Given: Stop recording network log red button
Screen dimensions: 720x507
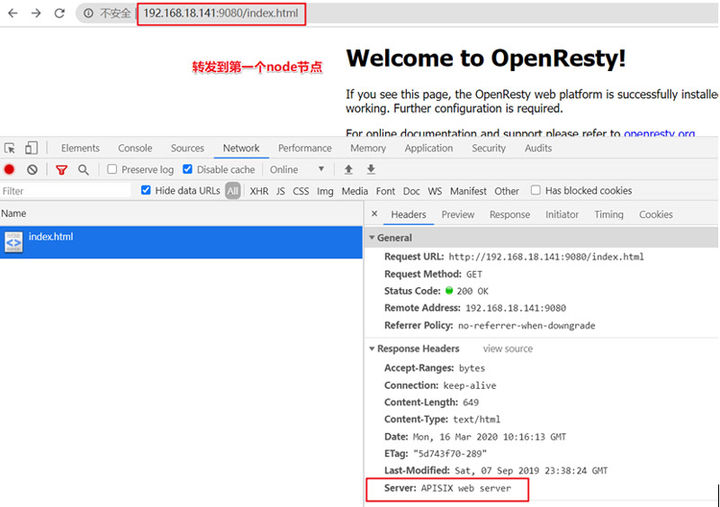Looking at the screenshot, I should coord(9,169).
